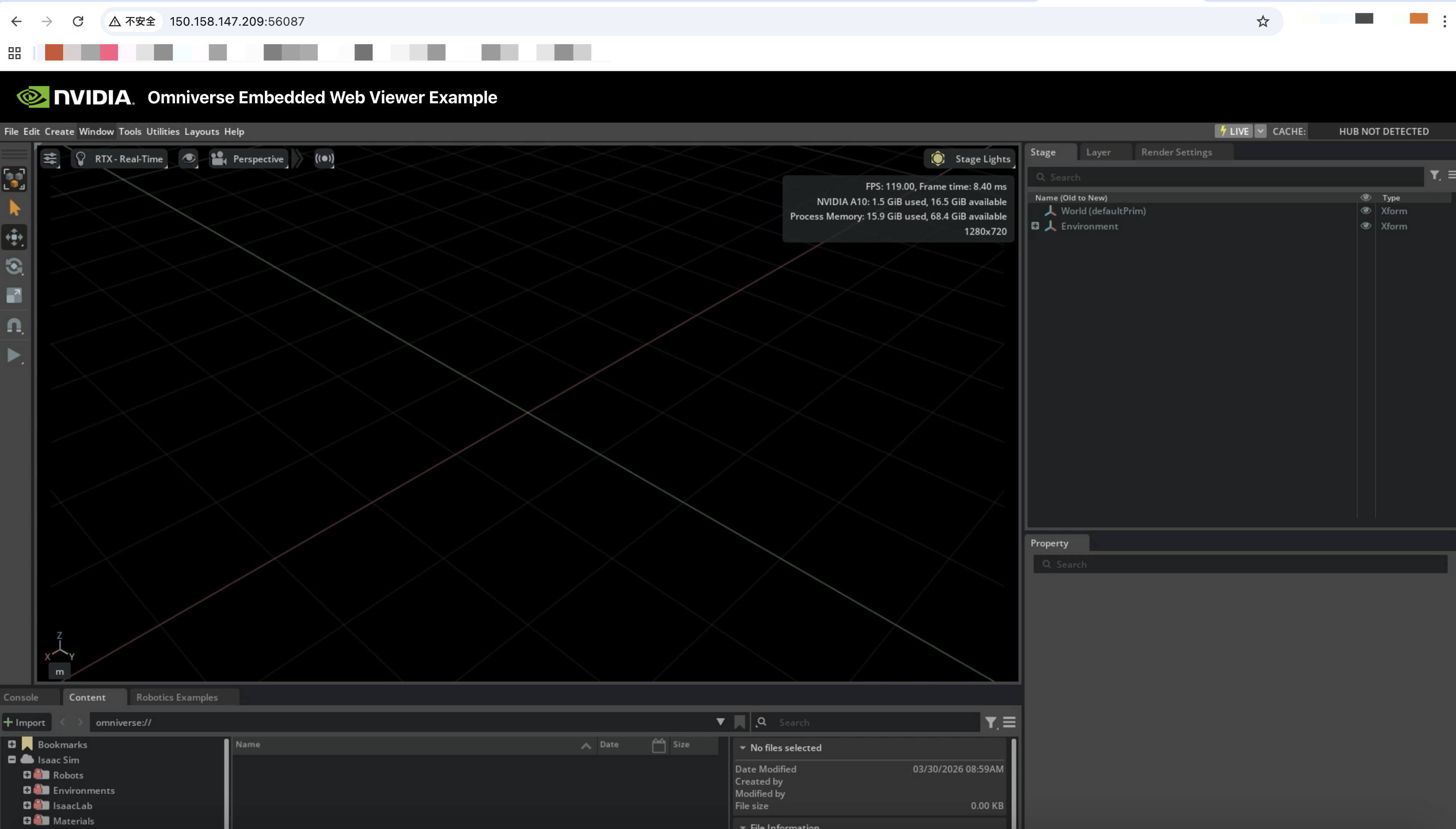
Task: Open viewport settings sliders icon
Action: coord(50,159)
